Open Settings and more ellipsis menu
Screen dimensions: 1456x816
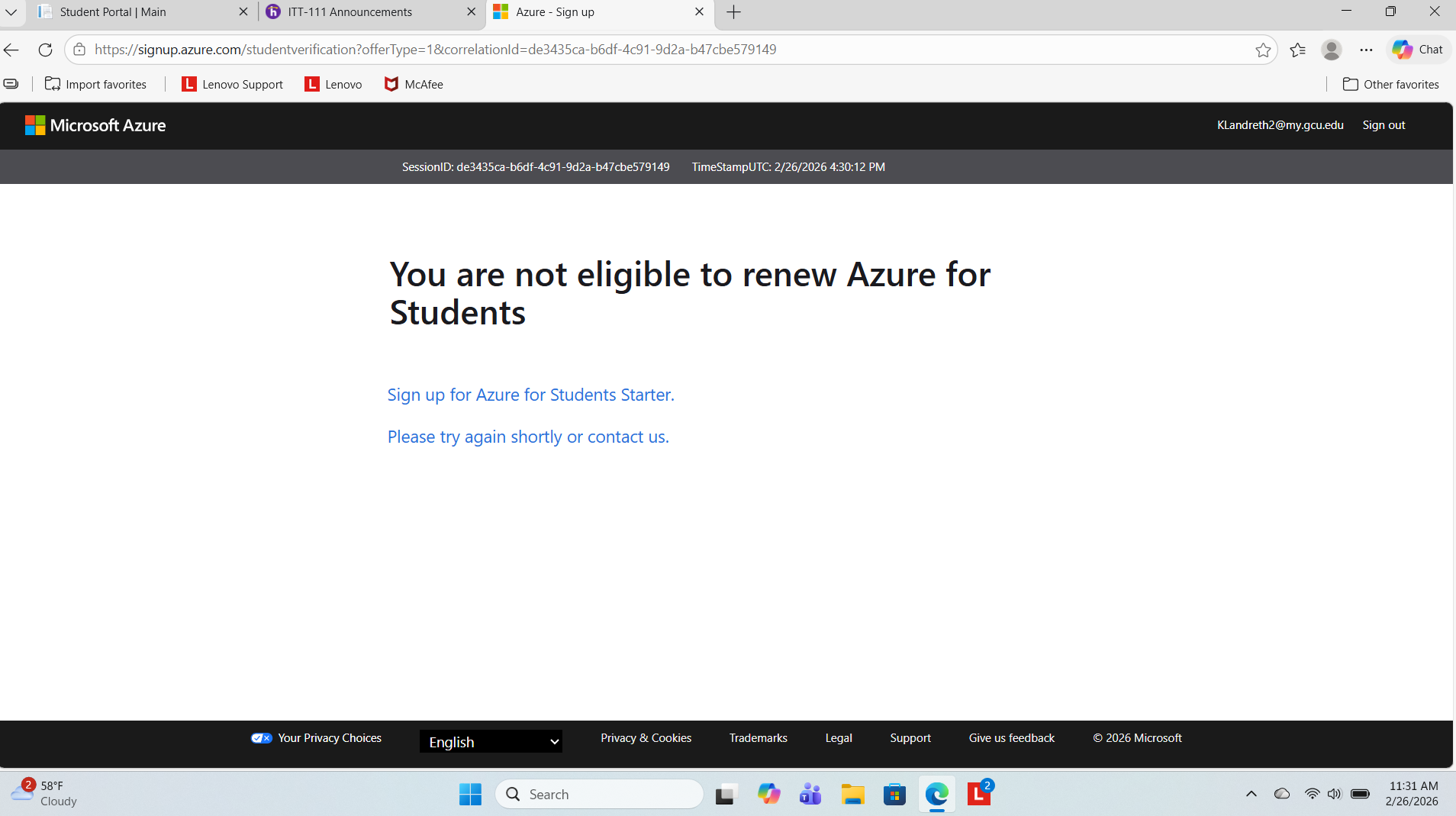[1366, 50]
